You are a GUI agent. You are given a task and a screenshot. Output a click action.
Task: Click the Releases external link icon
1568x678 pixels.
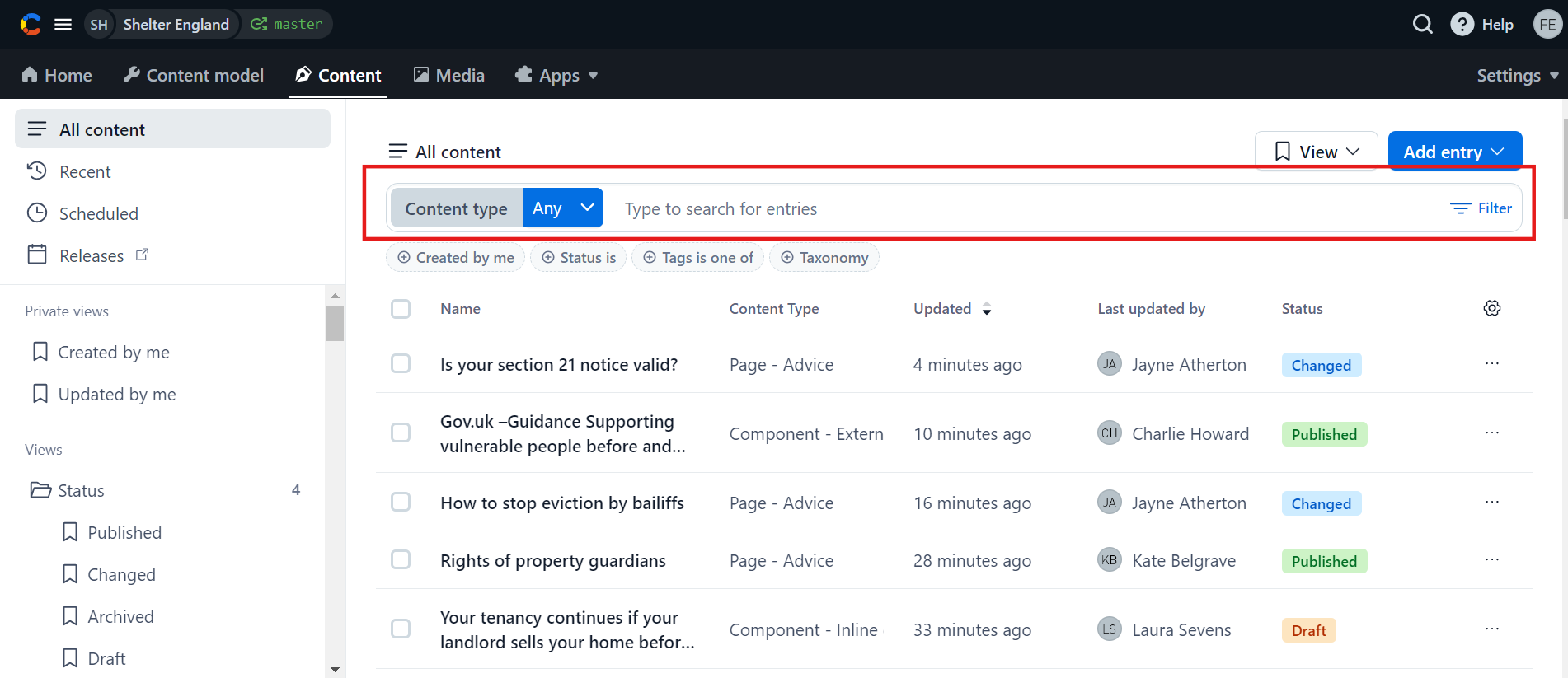142,255
